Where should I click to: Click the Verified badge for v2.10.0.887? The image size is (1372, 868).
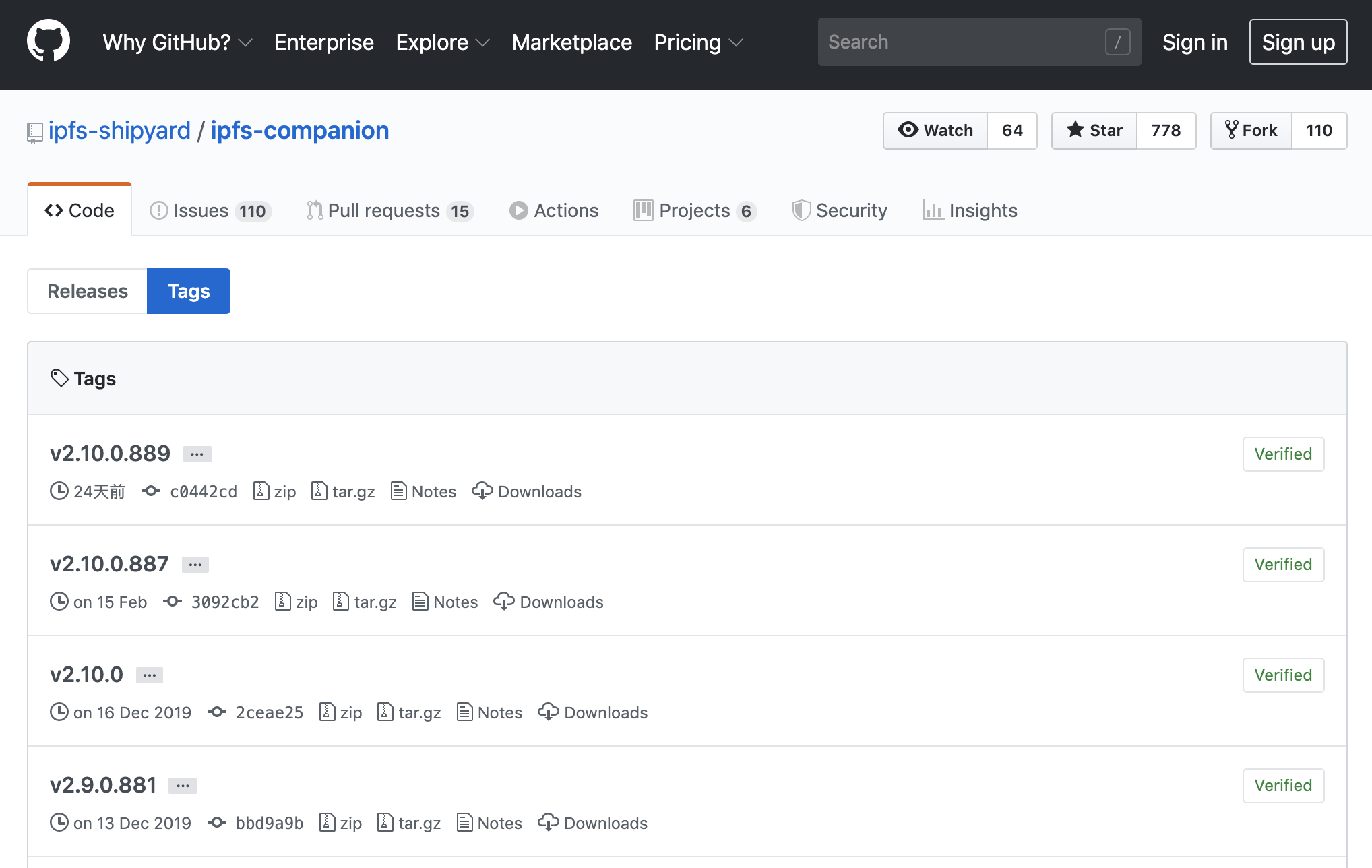pyautogui.click(x=1283, y=564)
